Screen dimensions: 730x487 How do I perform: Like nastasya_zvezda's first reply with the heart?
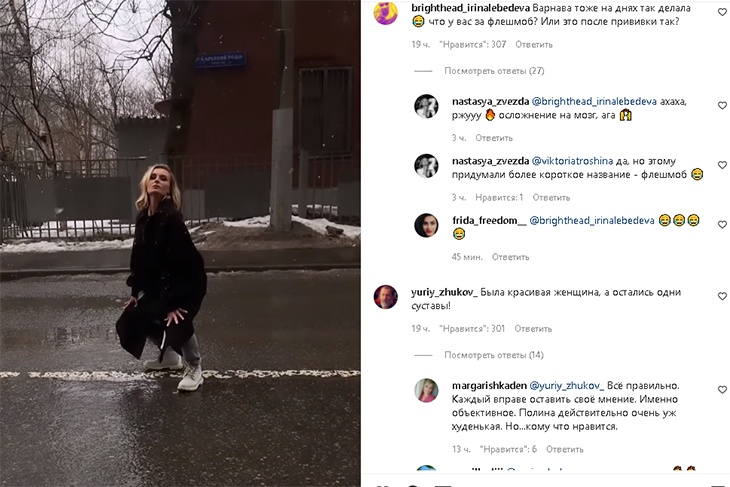[722, 106]
